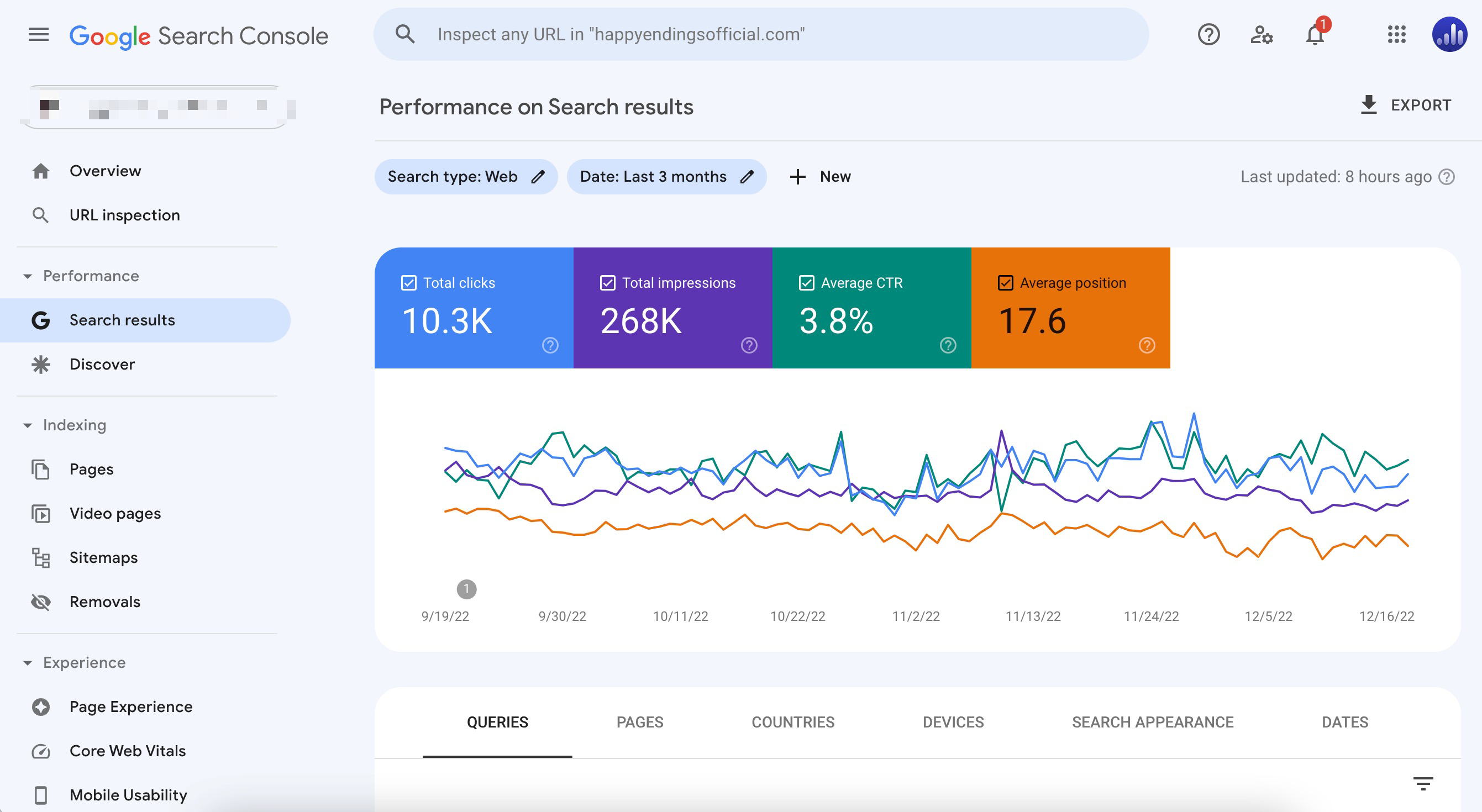Open the Help question mark icon in the header
Image resolution: width=1482 pixels, height=812 pixels.
[1208, 34]
